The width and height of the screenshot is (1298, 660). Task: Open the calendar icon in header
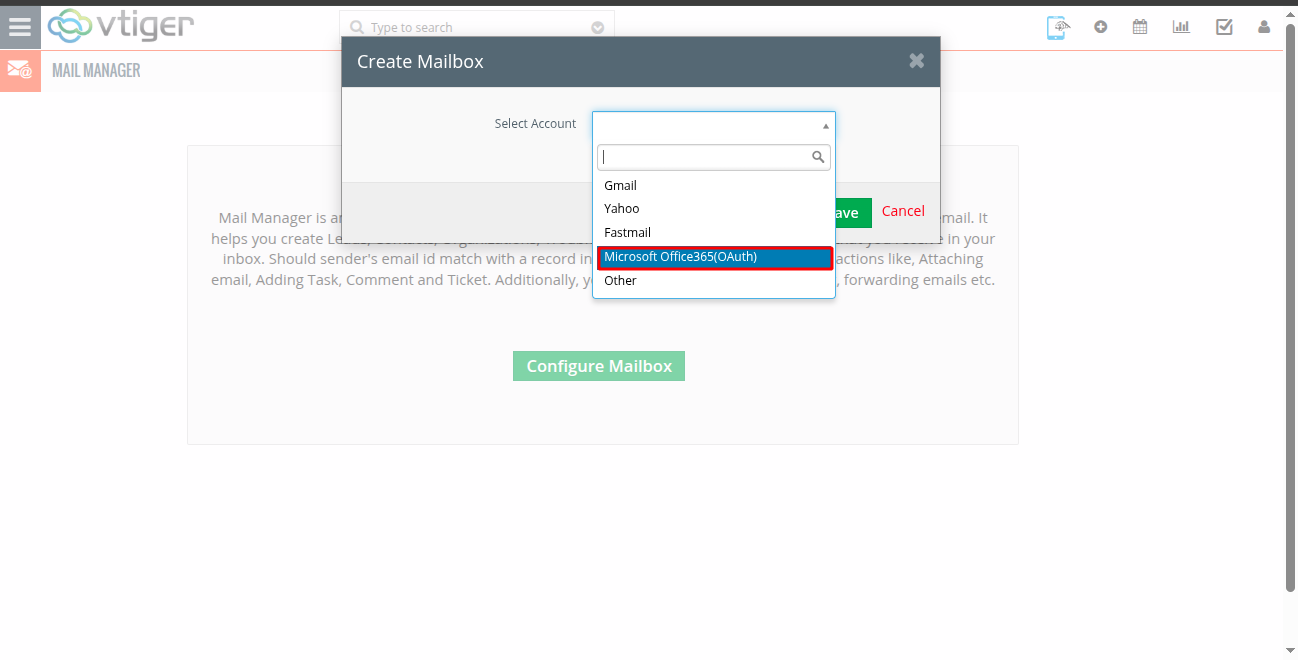1140,27
